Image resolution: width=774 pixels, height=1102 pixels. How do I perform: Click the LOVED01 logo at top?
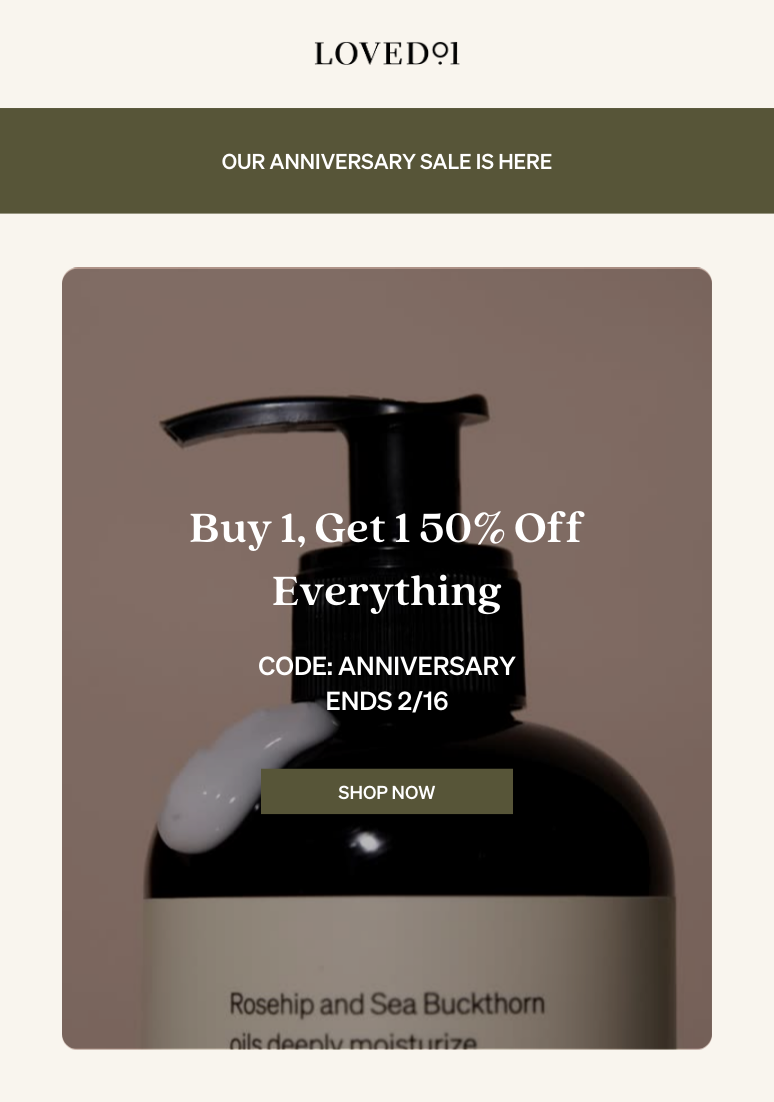click(x=387, y=53)
